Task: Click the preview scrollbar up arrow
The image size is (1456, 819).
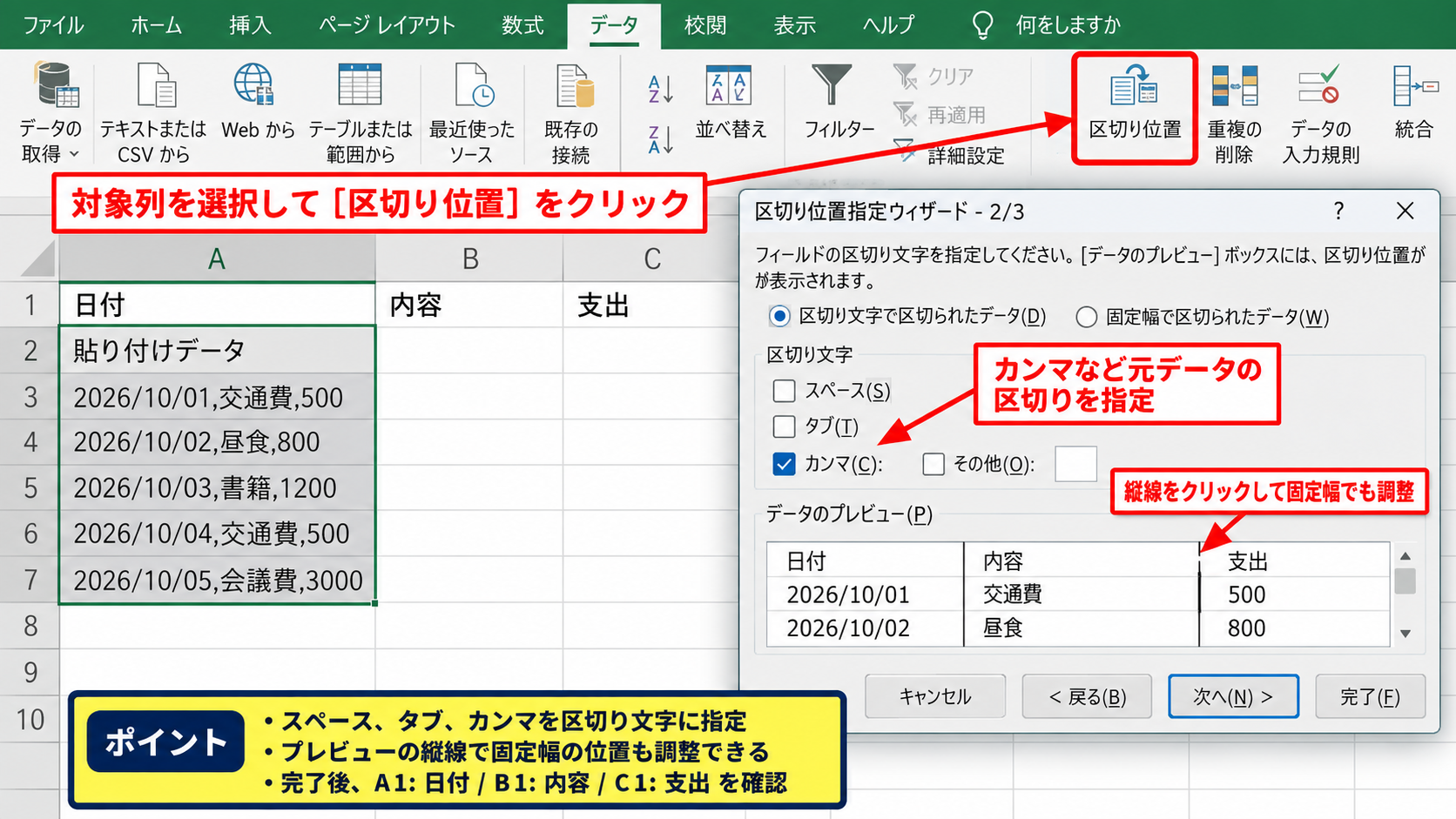Action: 1405,556
